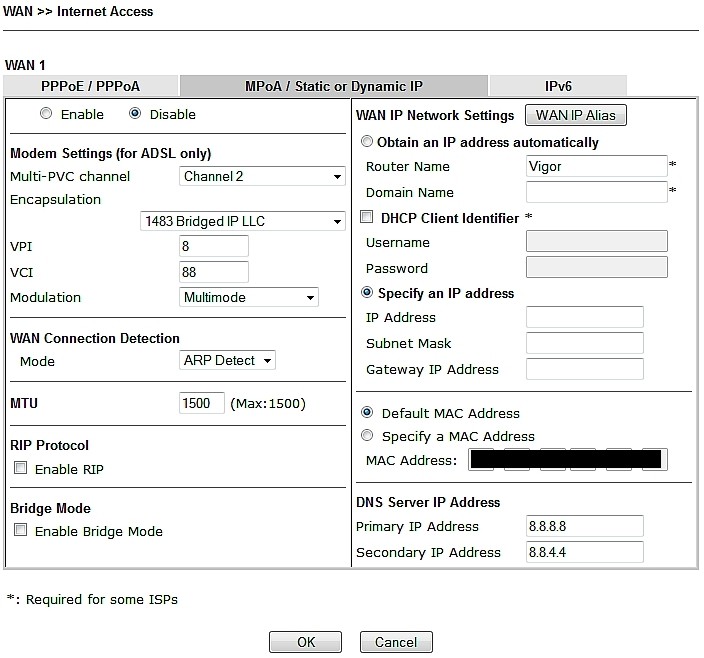
Task: Click the Subnet Mask input field
Action: (585, 343)
